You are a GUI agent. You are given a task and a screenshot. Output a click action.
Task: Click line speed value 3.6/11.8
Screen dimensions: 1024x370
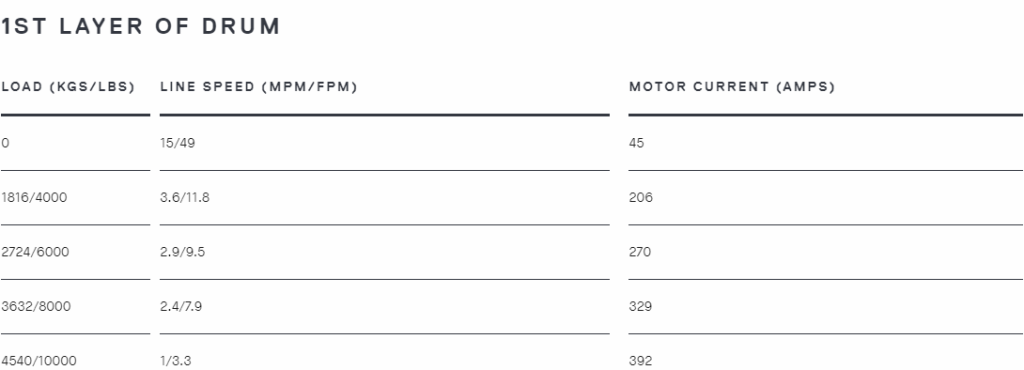click(185, 198)
